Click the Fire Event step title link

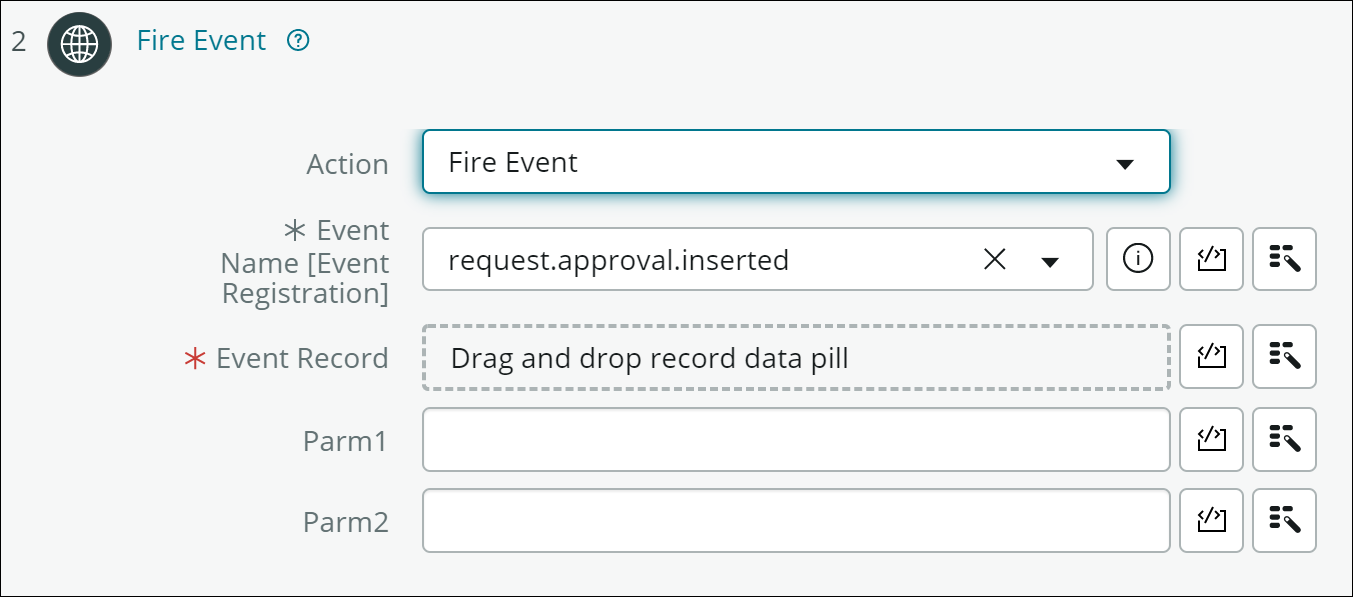(202, 40)
